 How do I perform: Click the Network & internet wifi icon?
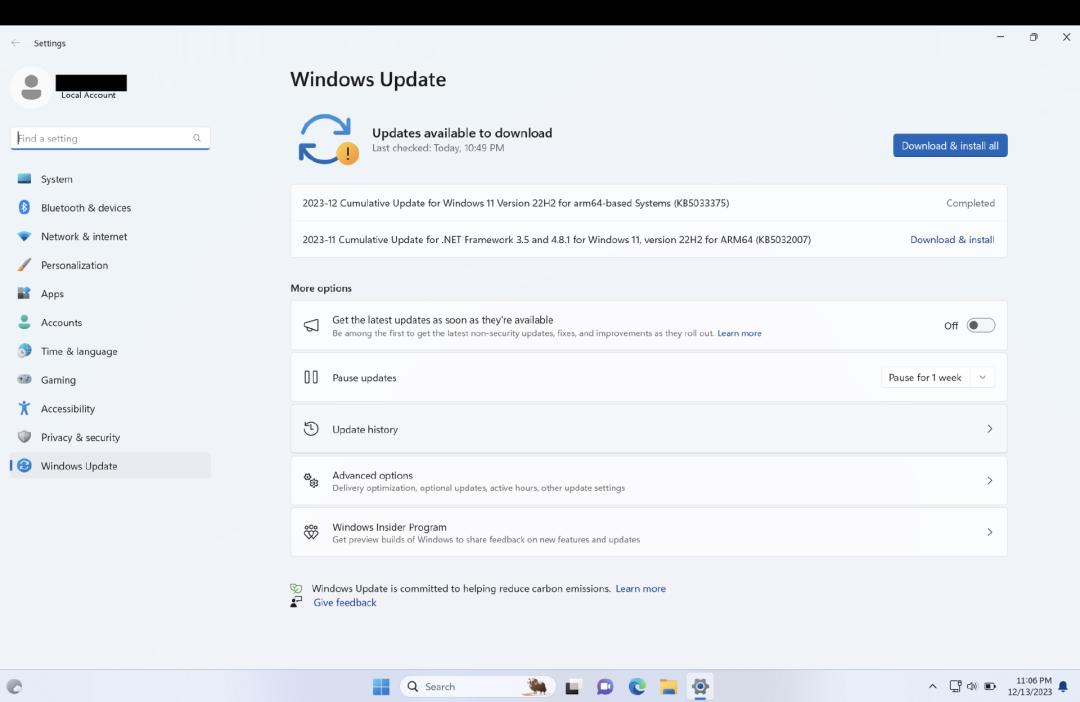pyautogui.click(x=24, y=236)
